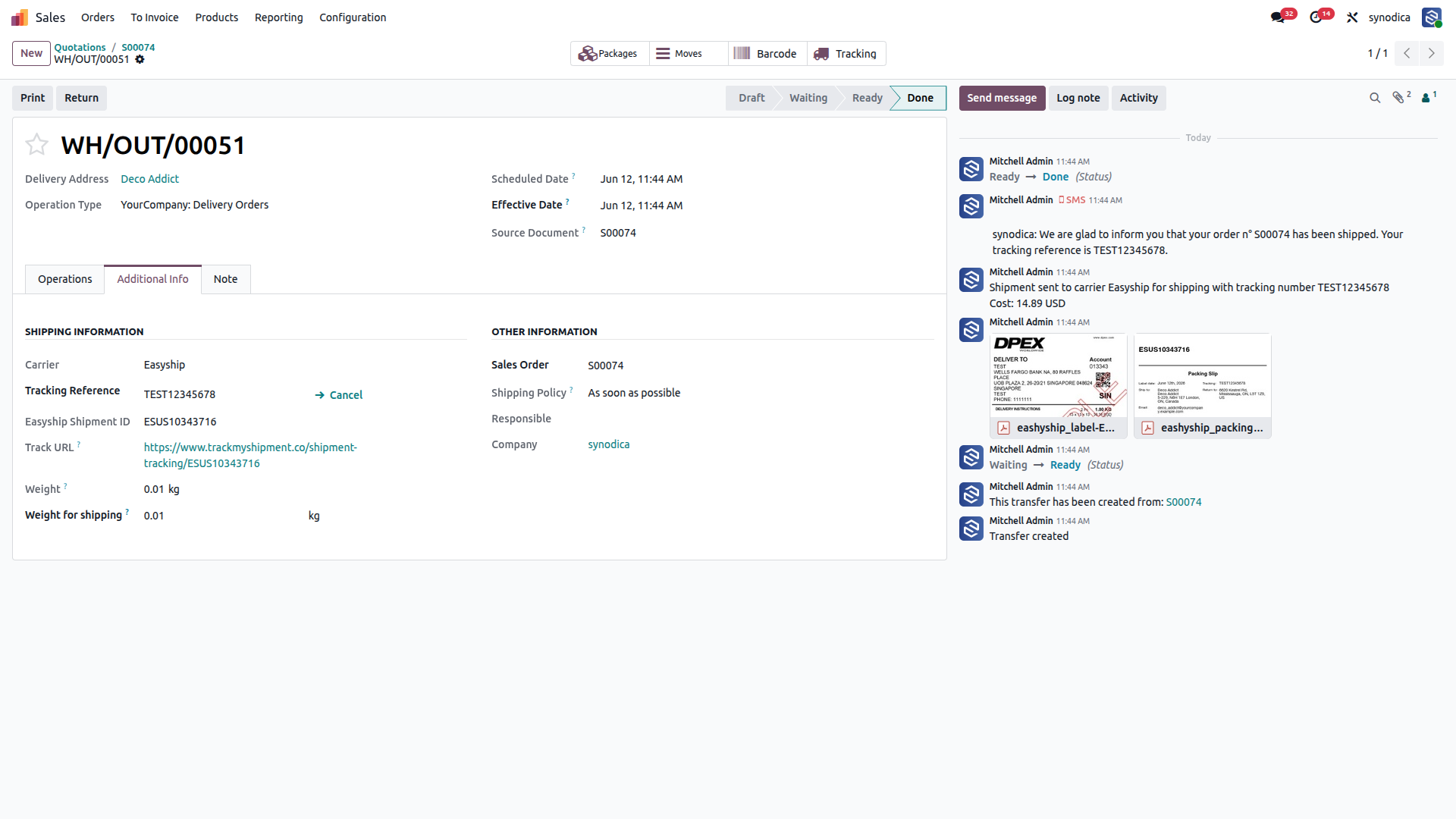Click the Send message button

[x=1002, y=98]
